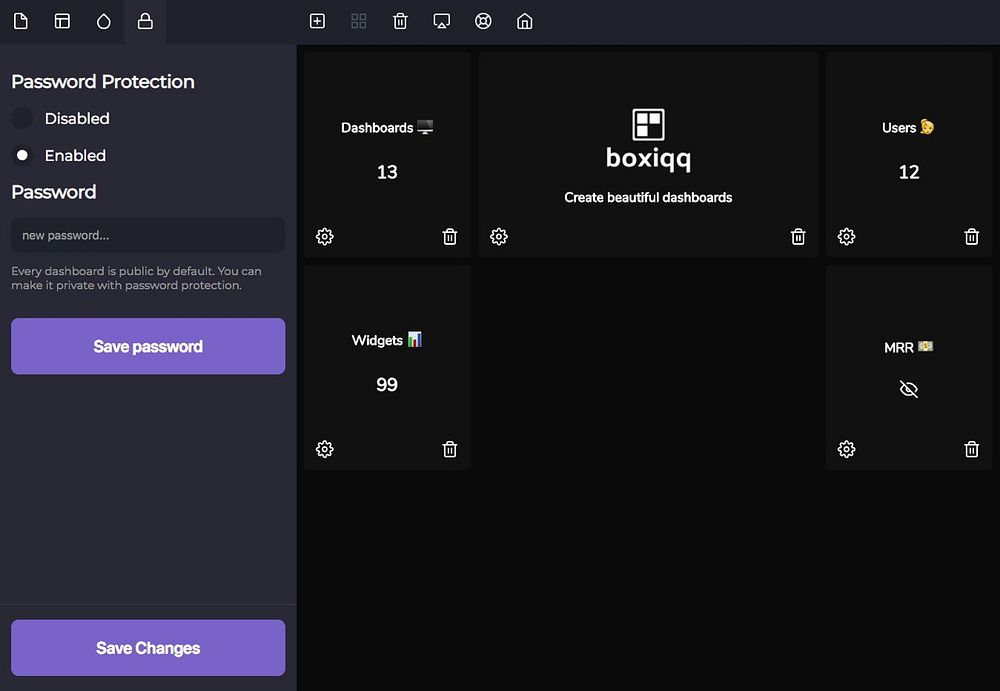Click the 'Create beautiful dashboards' text
Viewport: 1000px width, 691px height.
648,197
